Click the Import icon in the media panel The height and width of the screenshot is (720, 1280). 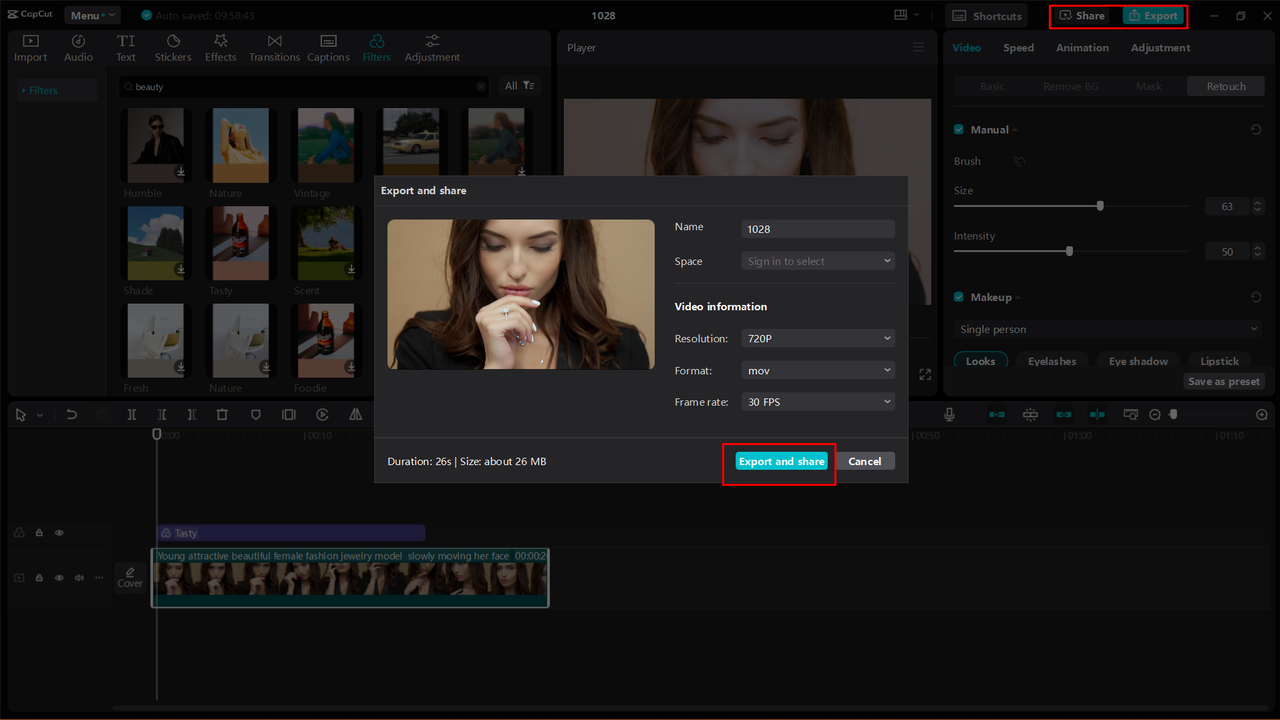click(30, 46)
